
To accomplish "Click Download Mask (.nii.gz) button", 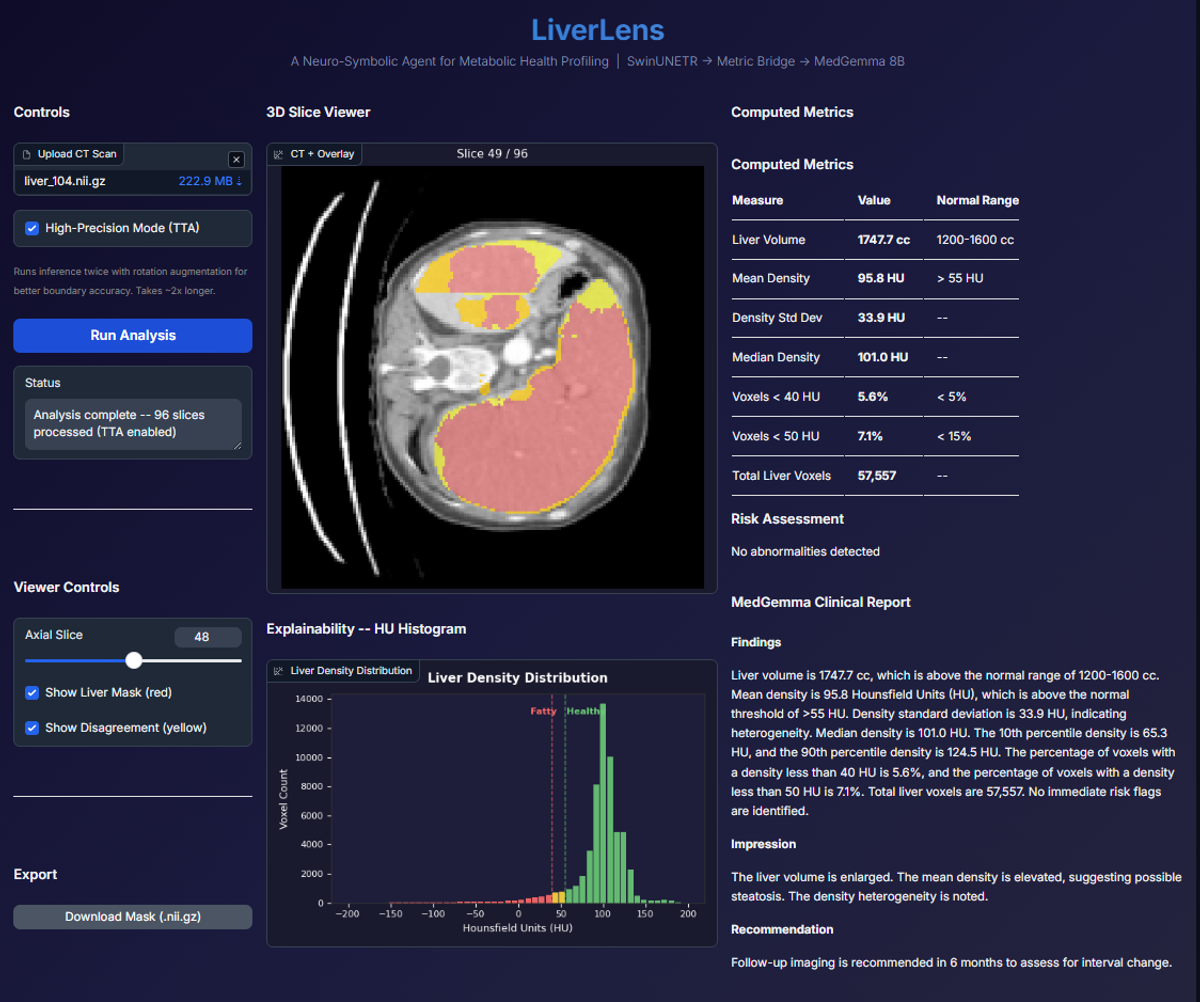I will (133, 917).
